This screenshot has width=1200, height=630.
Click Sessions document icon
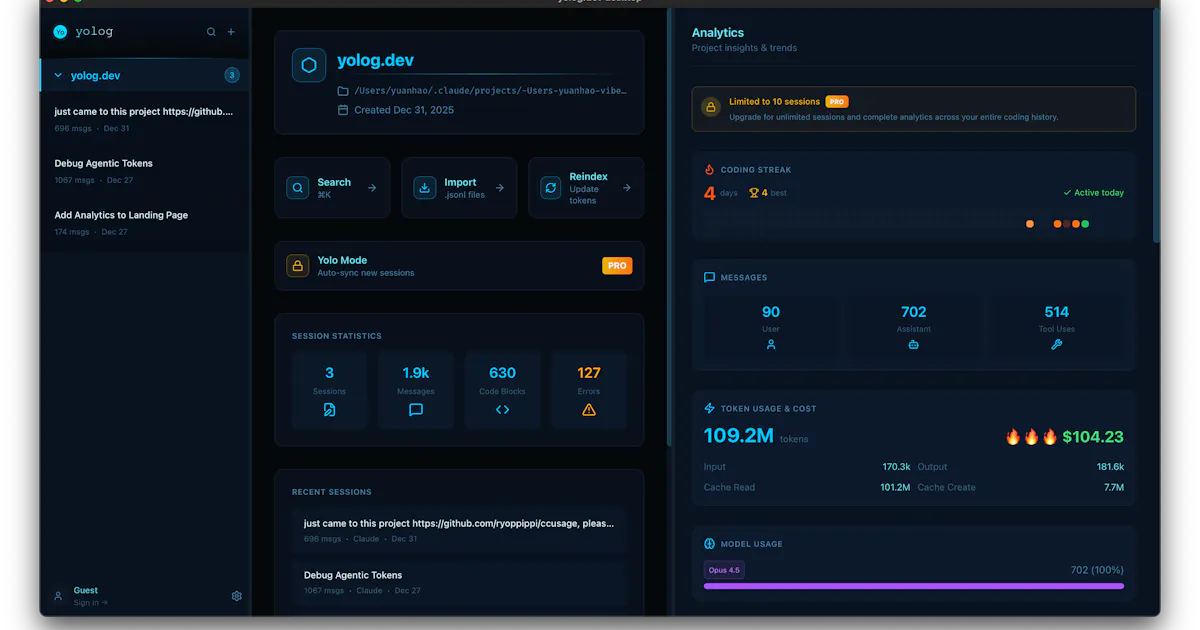click(x=329, y=410)
